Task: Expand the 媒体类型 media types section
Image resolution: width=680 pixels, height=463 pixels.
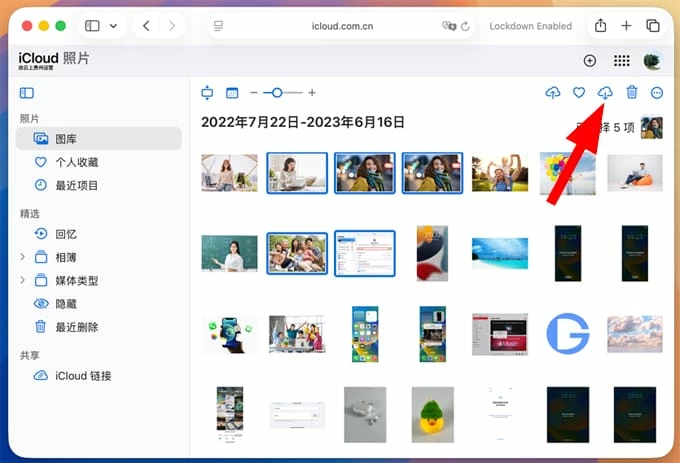Action: click(x=22, y=281)
